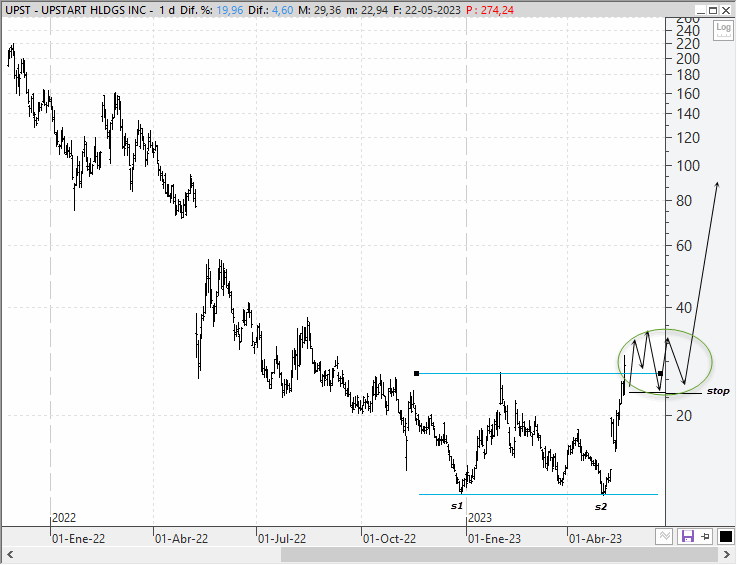This screenshot has height=565, width=737.
Task: Click the pin chart icon
Action: pos(706,536)
